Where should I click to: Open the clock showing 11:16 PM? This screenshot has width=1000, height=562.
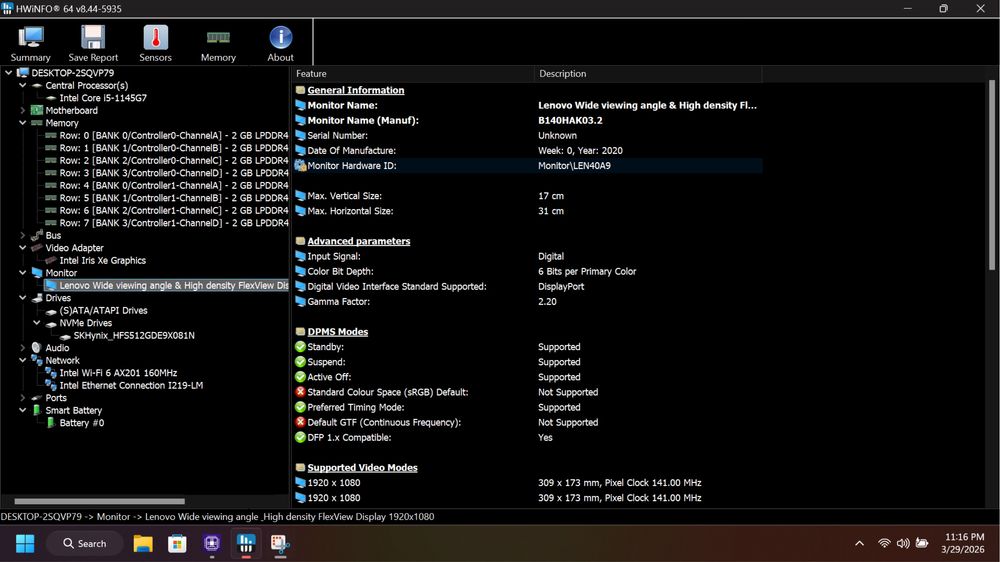[964, 544]
